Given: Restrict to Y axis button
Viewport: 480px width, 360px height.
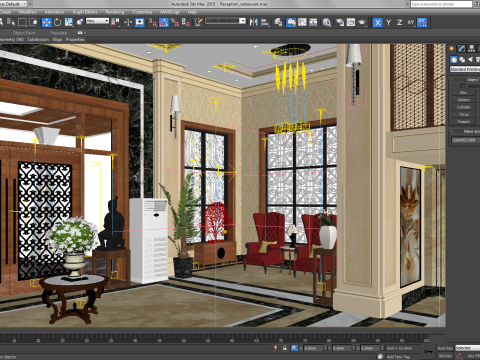Looking at the screenshot, I should (x=388, y=22).
